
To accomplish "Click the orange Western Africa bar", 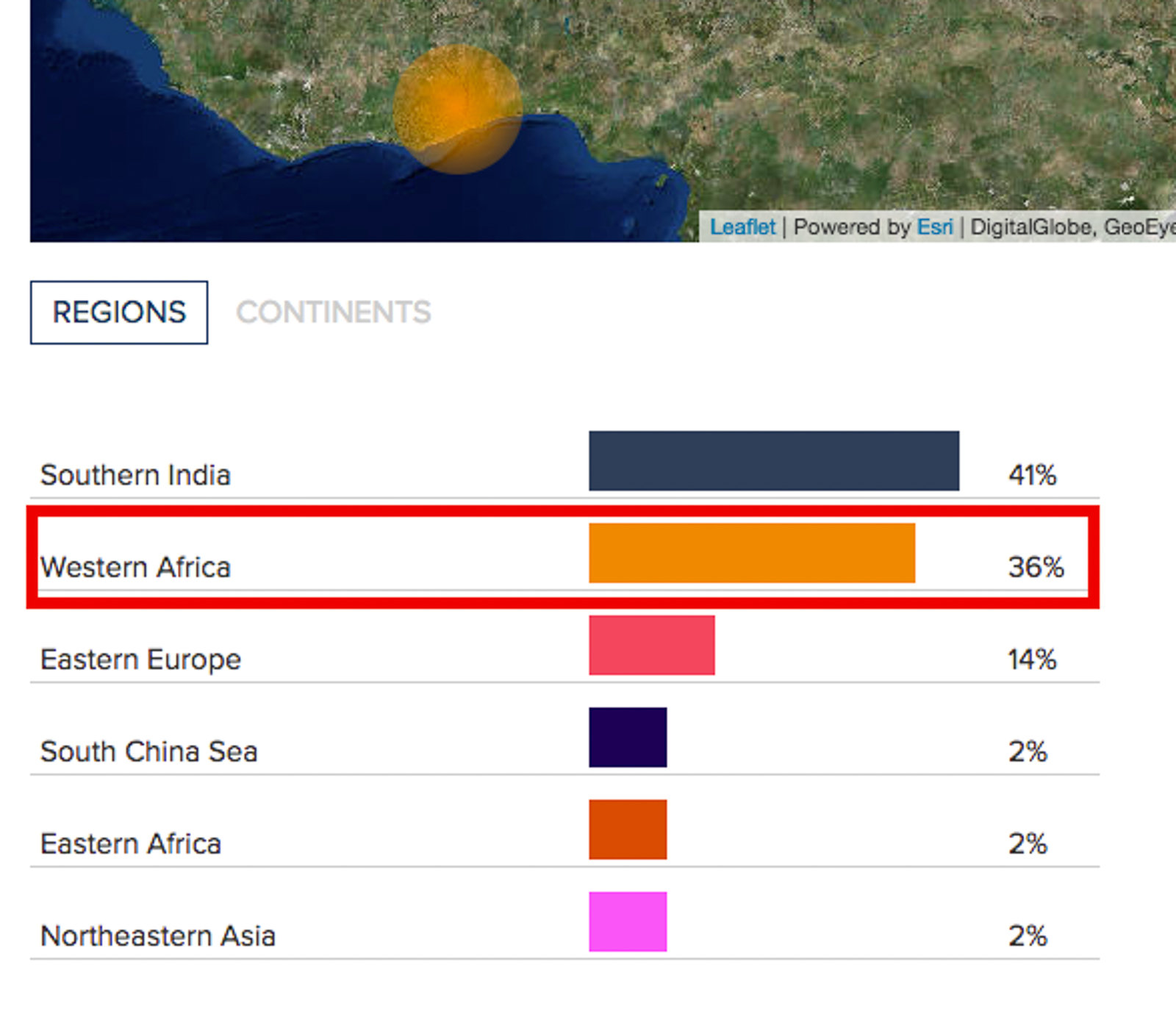I will click(751, 553).
